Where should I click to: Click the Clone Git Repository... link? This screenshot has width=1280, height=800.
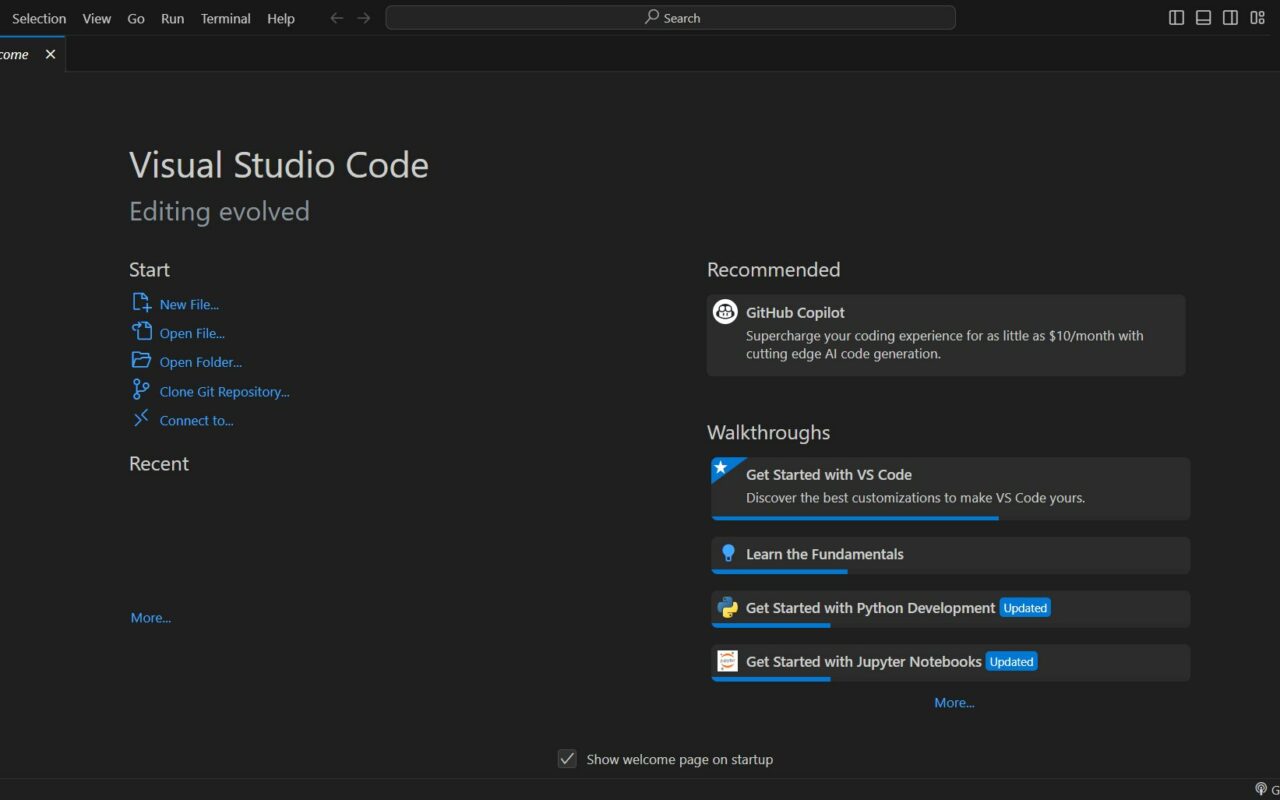click(x=225, y=392)
